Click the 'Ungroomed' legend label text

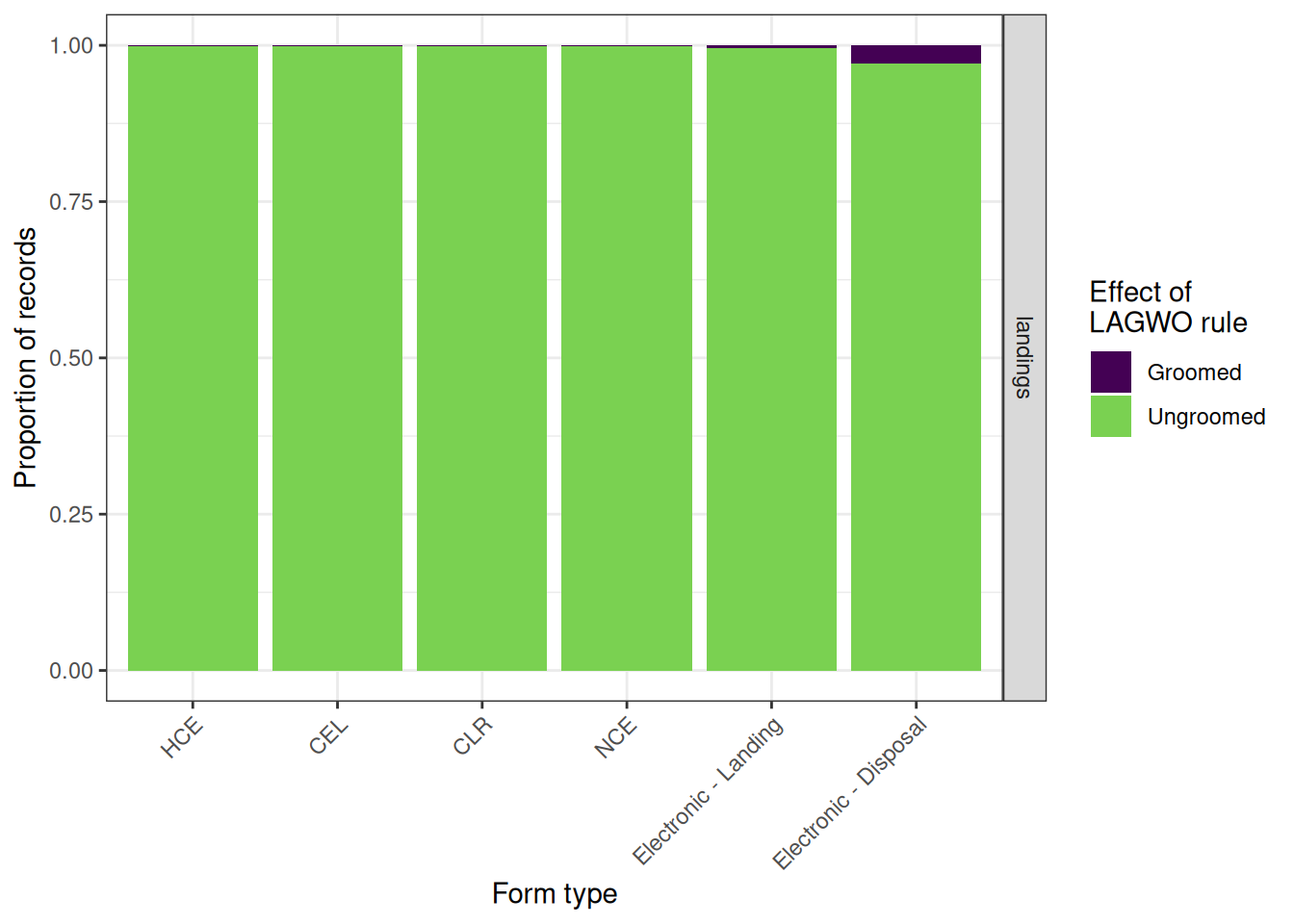(1206, 417)
